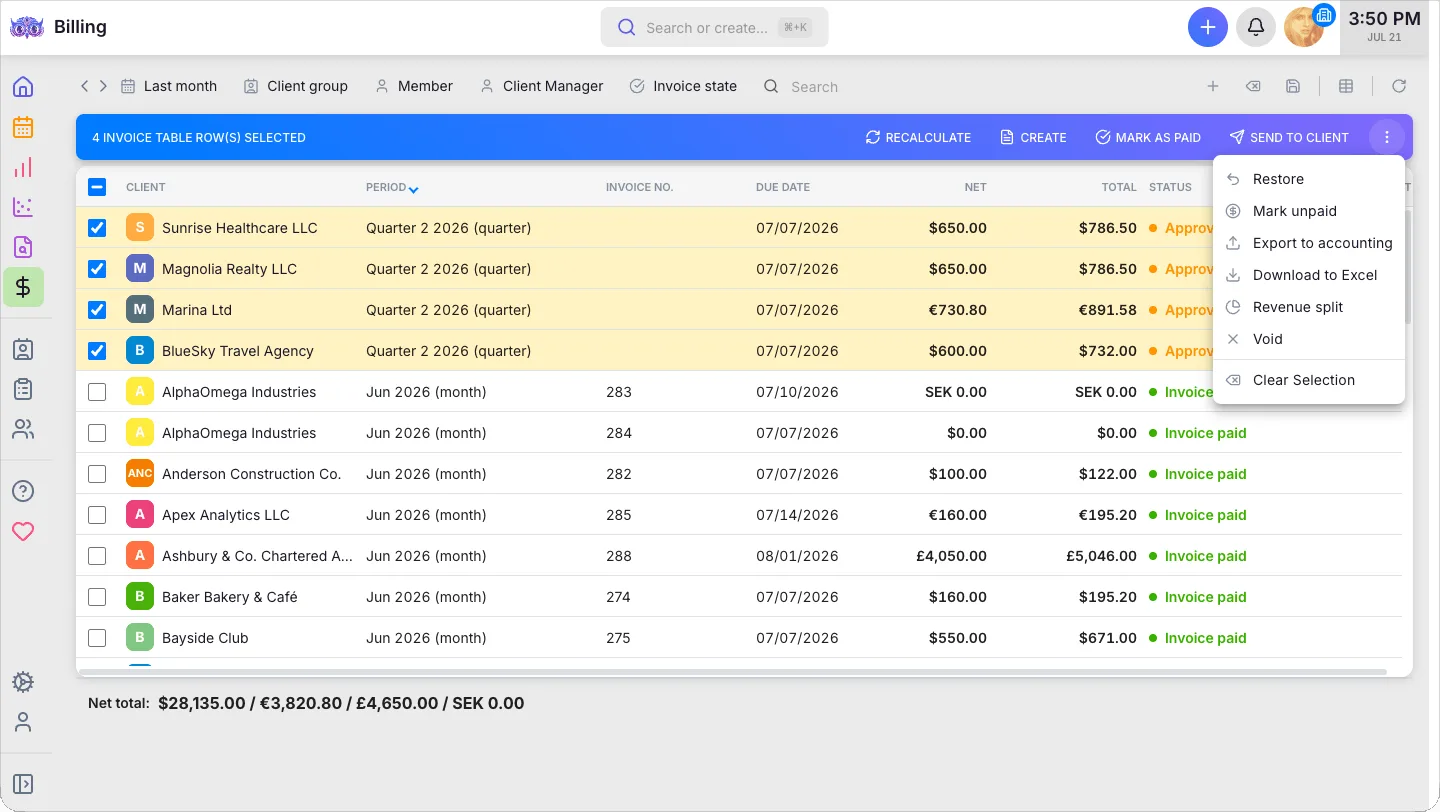
Task: Open the team people sidebar icon
Action: (x=23, y=429)
